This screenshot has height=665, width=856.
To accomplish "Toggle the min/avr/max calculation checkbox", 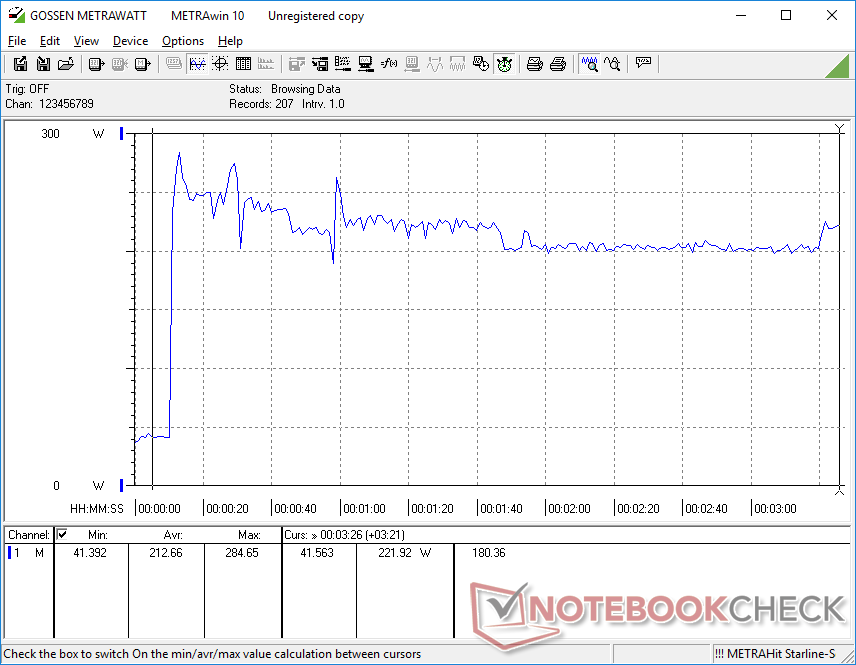I will [x=62, y=534].
